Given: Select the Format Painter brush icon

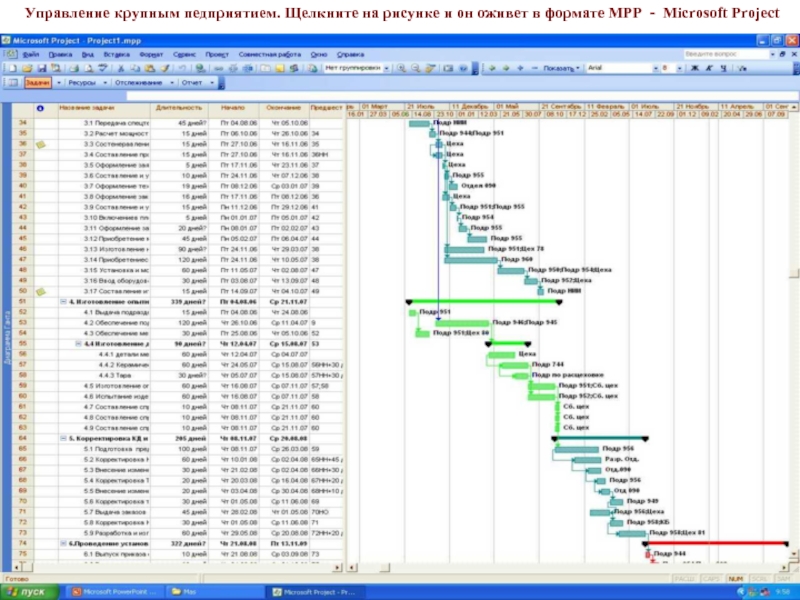Looking at the screenshot, I should [x=165, y=68].
